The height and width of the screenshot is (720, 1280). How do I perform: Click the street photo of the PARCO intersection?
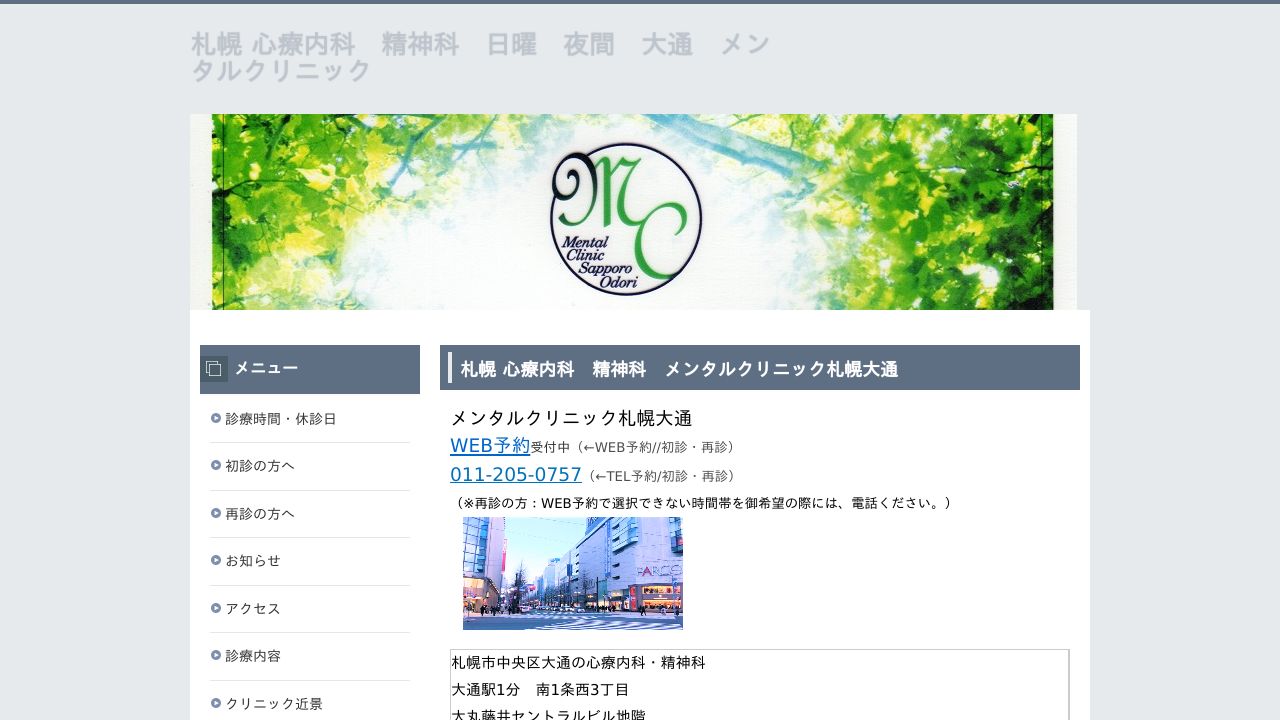click(x=572, y=573)
